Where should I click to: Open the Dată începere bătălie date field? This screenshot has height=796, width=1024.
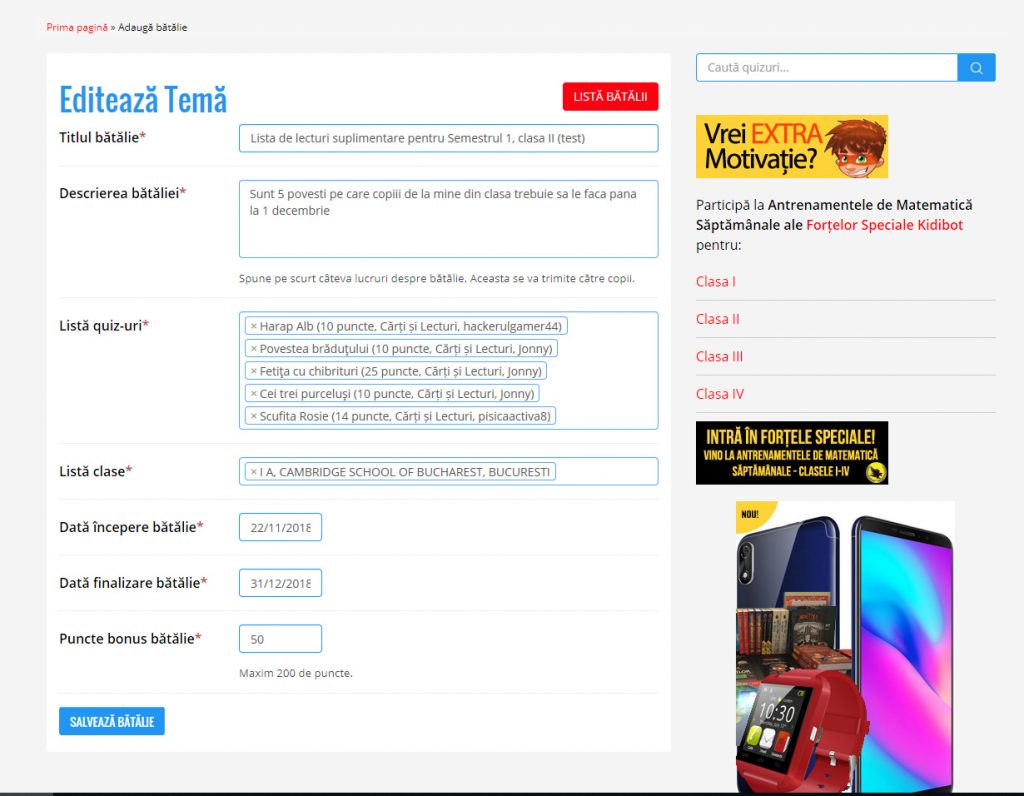280,527
